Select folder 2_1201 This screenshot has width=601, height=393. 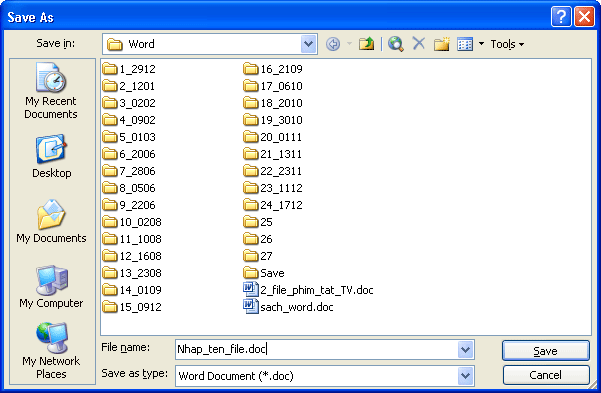[129, 86]
